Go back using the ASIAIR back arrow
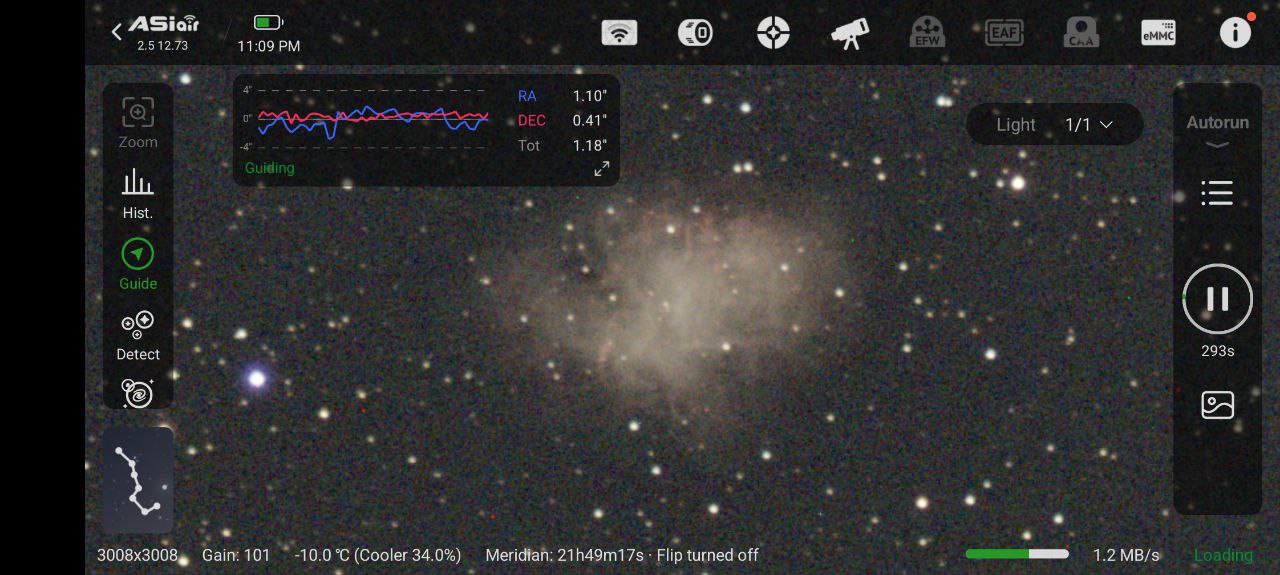The height and width of the screenshot is (575, 1280). coord(117,32)
